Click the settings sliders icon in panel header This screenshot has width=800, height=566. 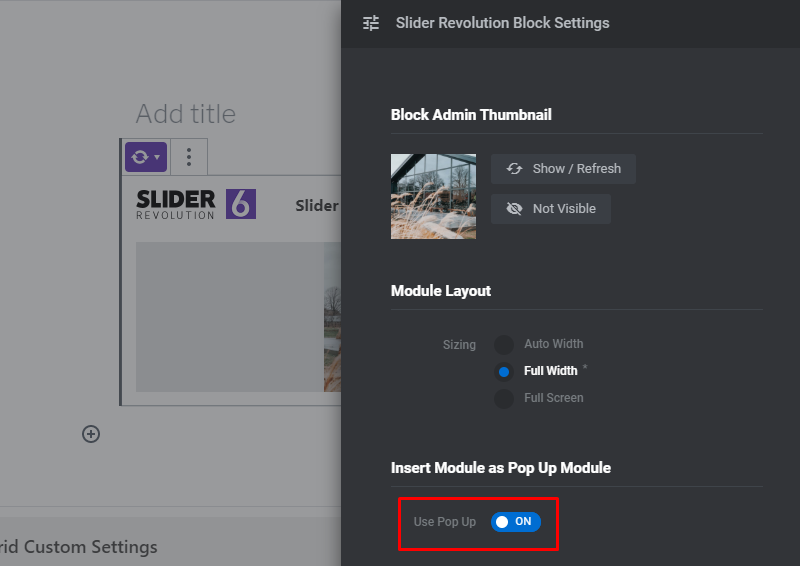[371, 23]
